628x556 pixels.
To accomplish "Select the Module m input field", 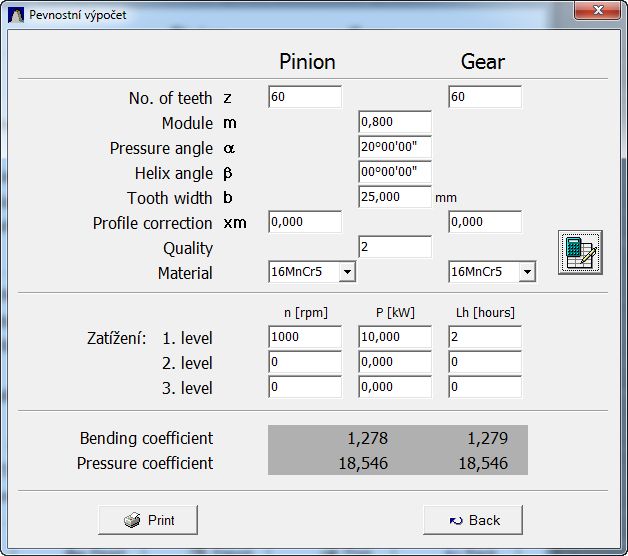I will point(395,122).
